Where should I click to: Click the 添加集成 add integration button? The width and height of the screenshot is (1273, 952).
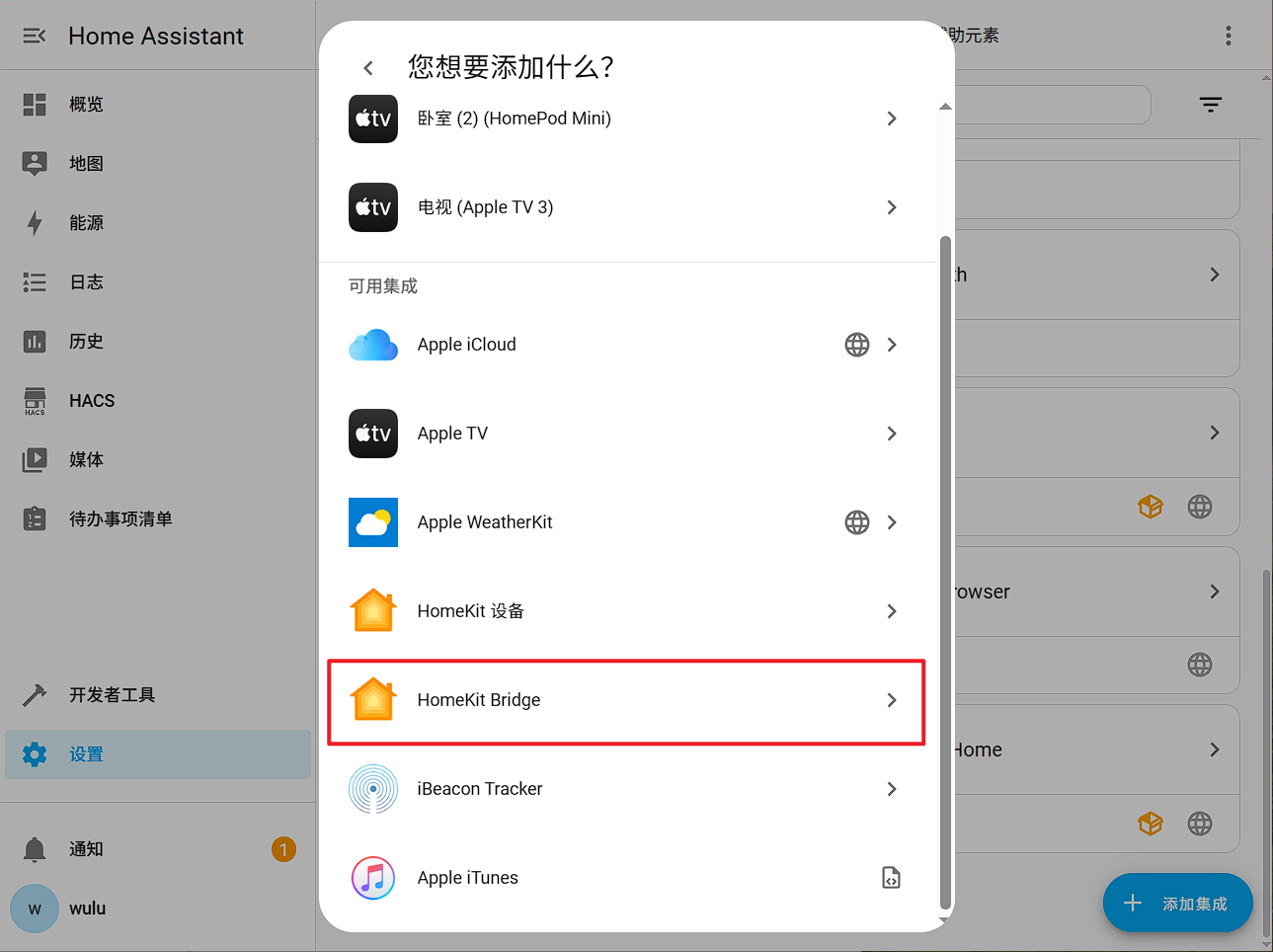[1178, 903]
